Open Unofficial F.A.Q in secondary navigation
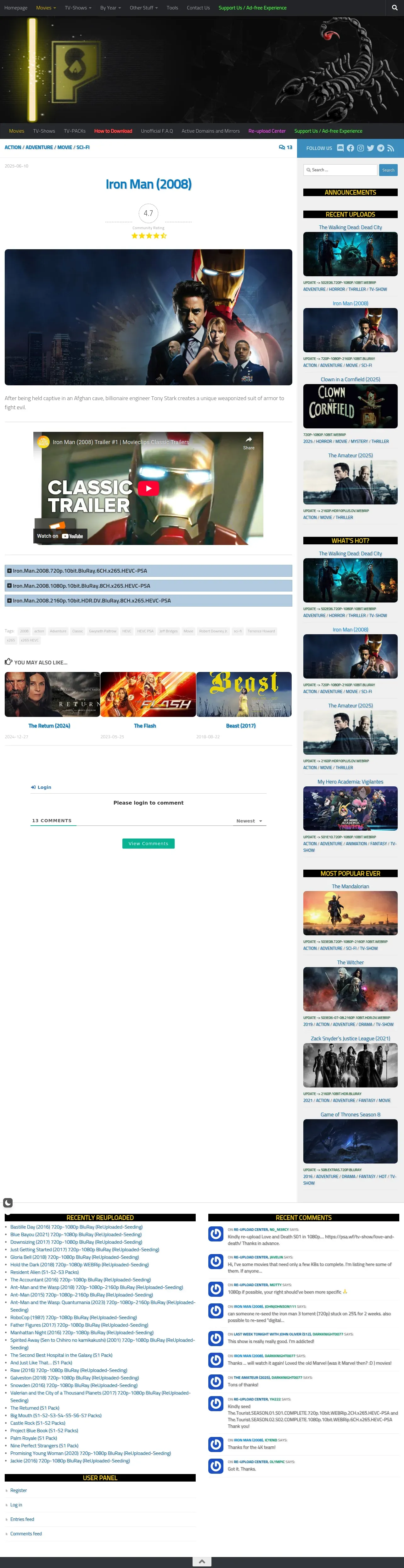404x1568 pixels. [157, 131]
